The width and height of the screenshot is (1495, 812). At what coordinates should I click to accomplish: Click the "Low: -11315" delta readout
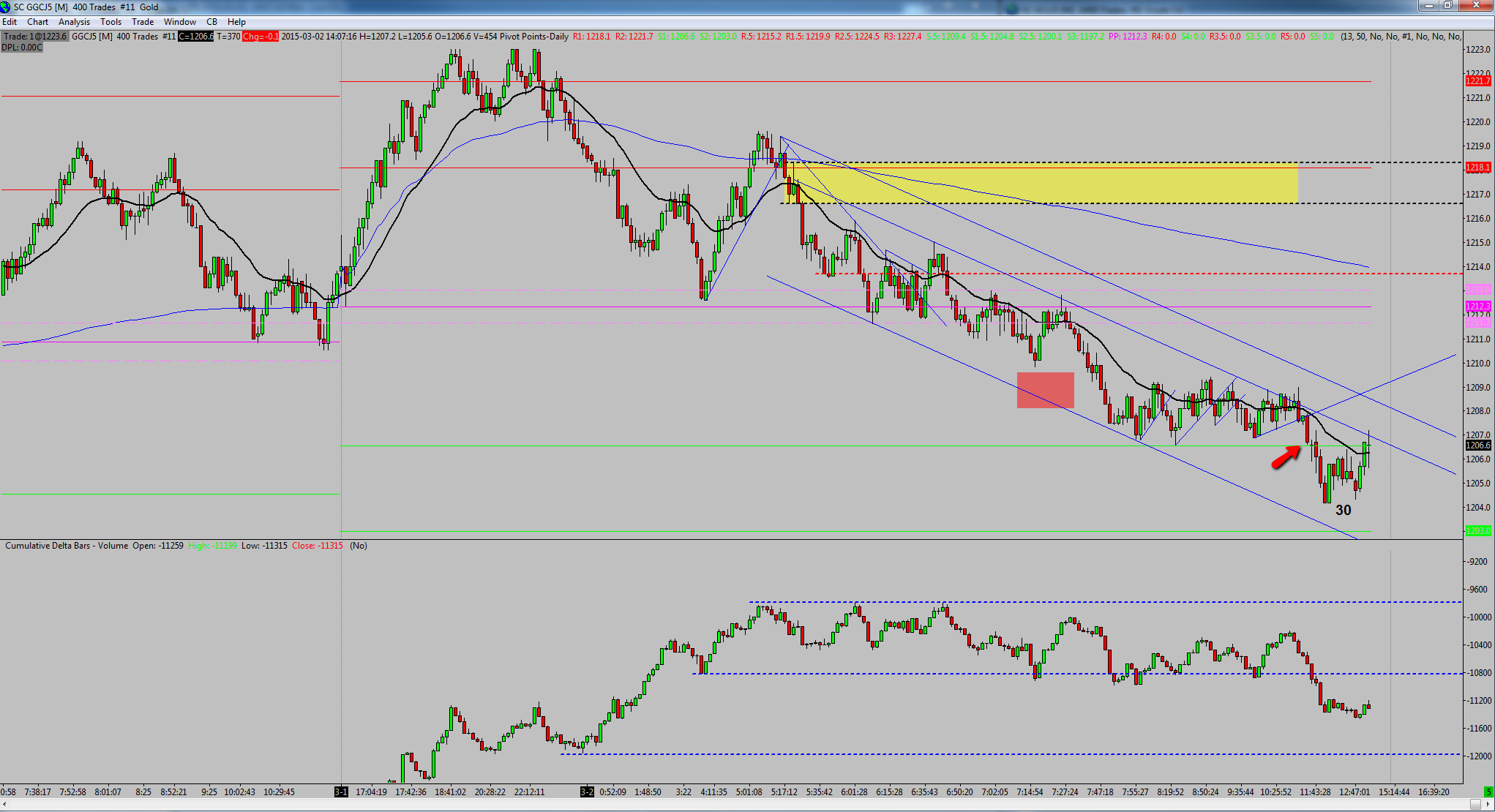[x=264, y=546]
